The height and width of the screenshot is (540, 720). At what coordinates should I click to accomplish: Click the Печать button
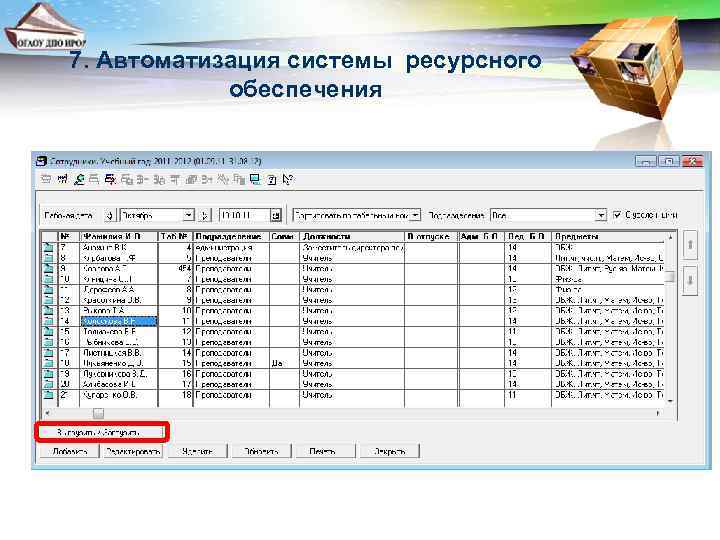(325, 451)
